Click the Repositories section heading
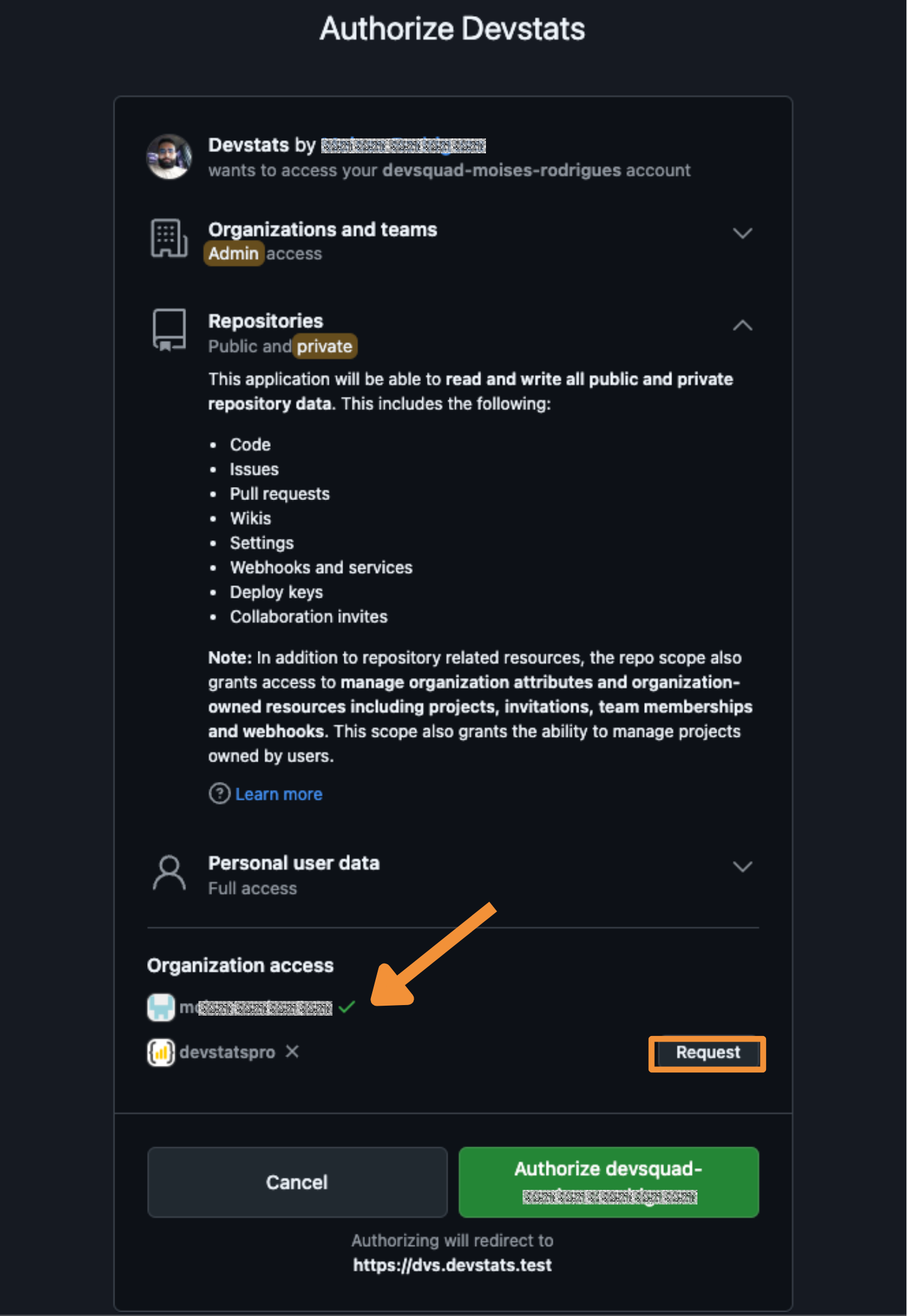907x1316 pixels. click(266, 321)
